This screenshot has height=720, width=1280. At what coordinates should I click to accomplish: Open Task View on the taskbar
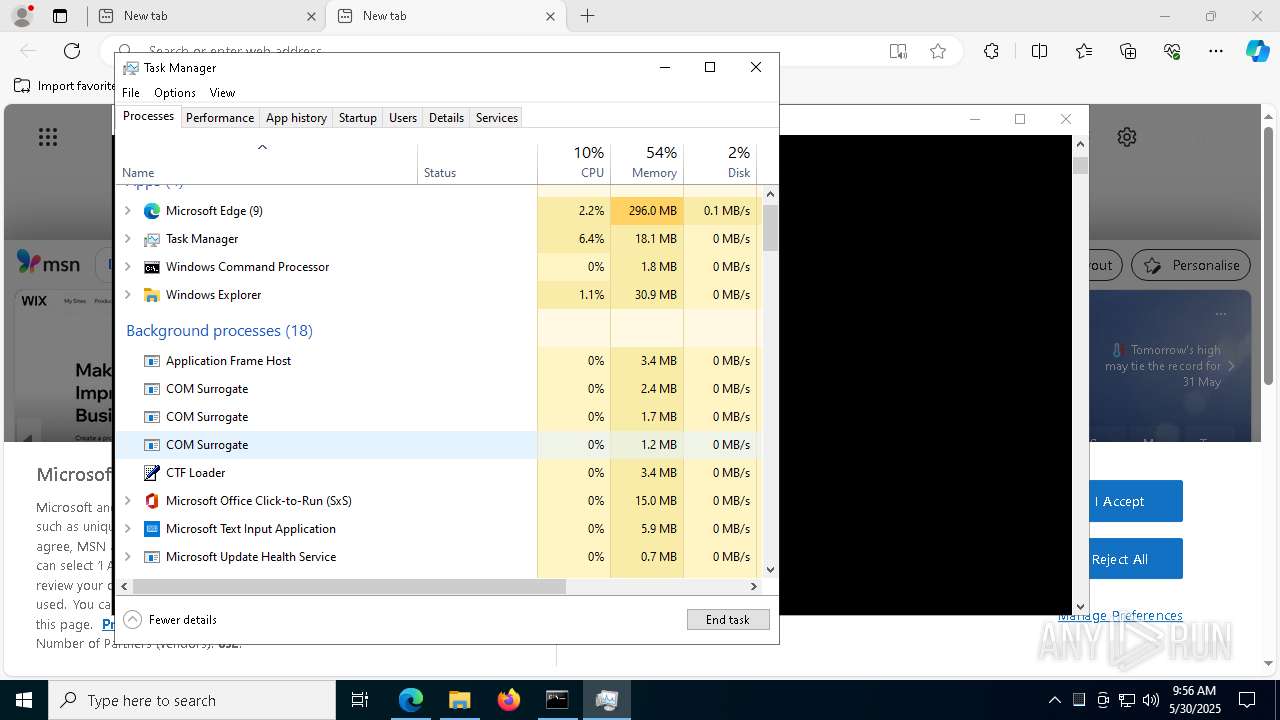coord(360,700)
